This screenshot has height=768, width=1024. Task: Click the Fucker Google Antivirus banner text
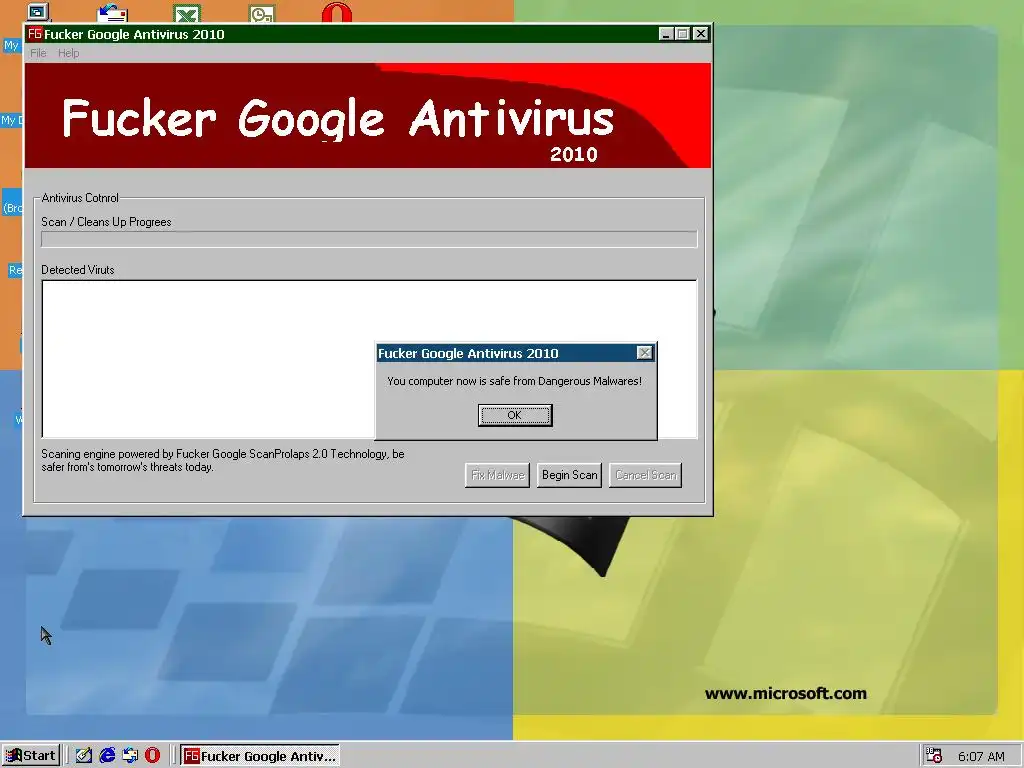(x=338, y=119)
